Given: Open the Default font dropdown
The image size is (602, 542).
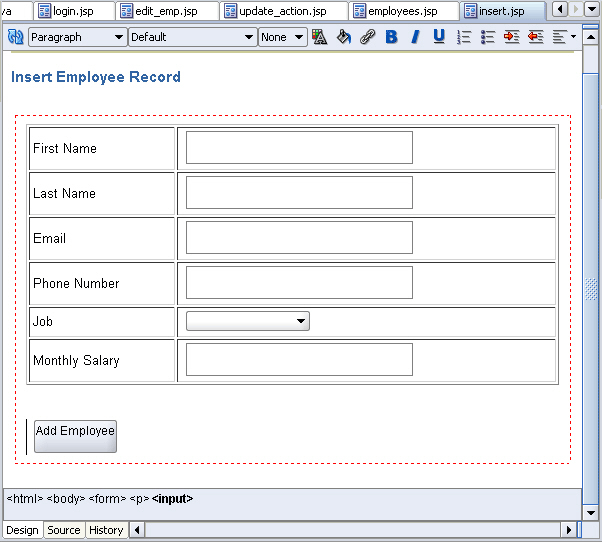Looking at the screenshot, I should pos(192,37).
